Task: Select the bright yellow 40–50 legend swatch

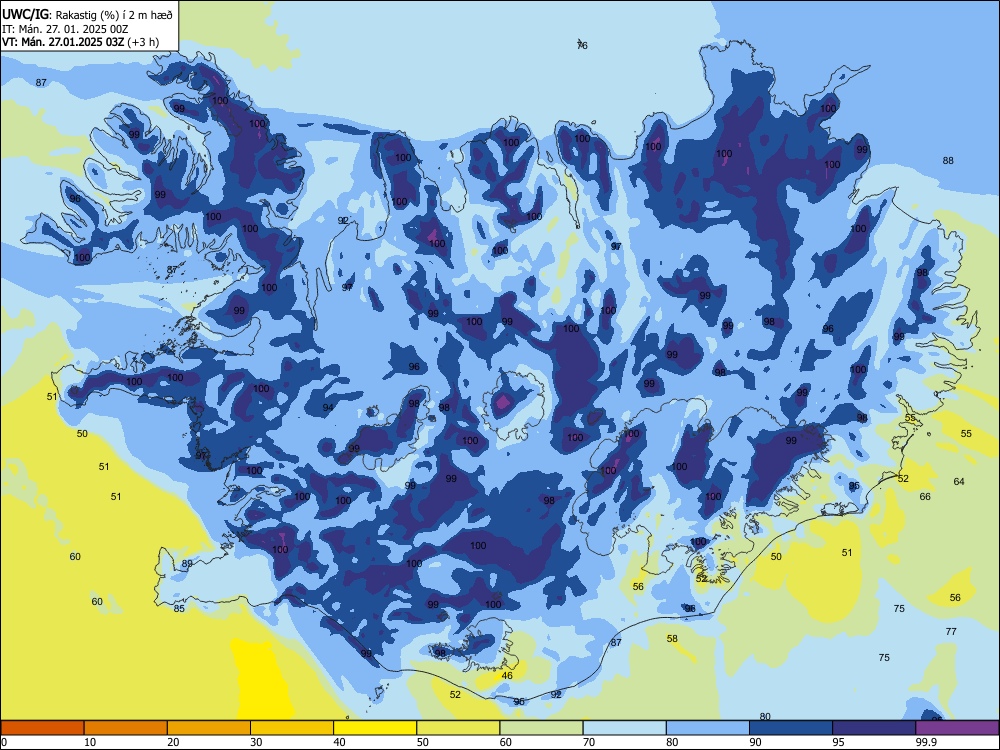Action: click(375, 728)
